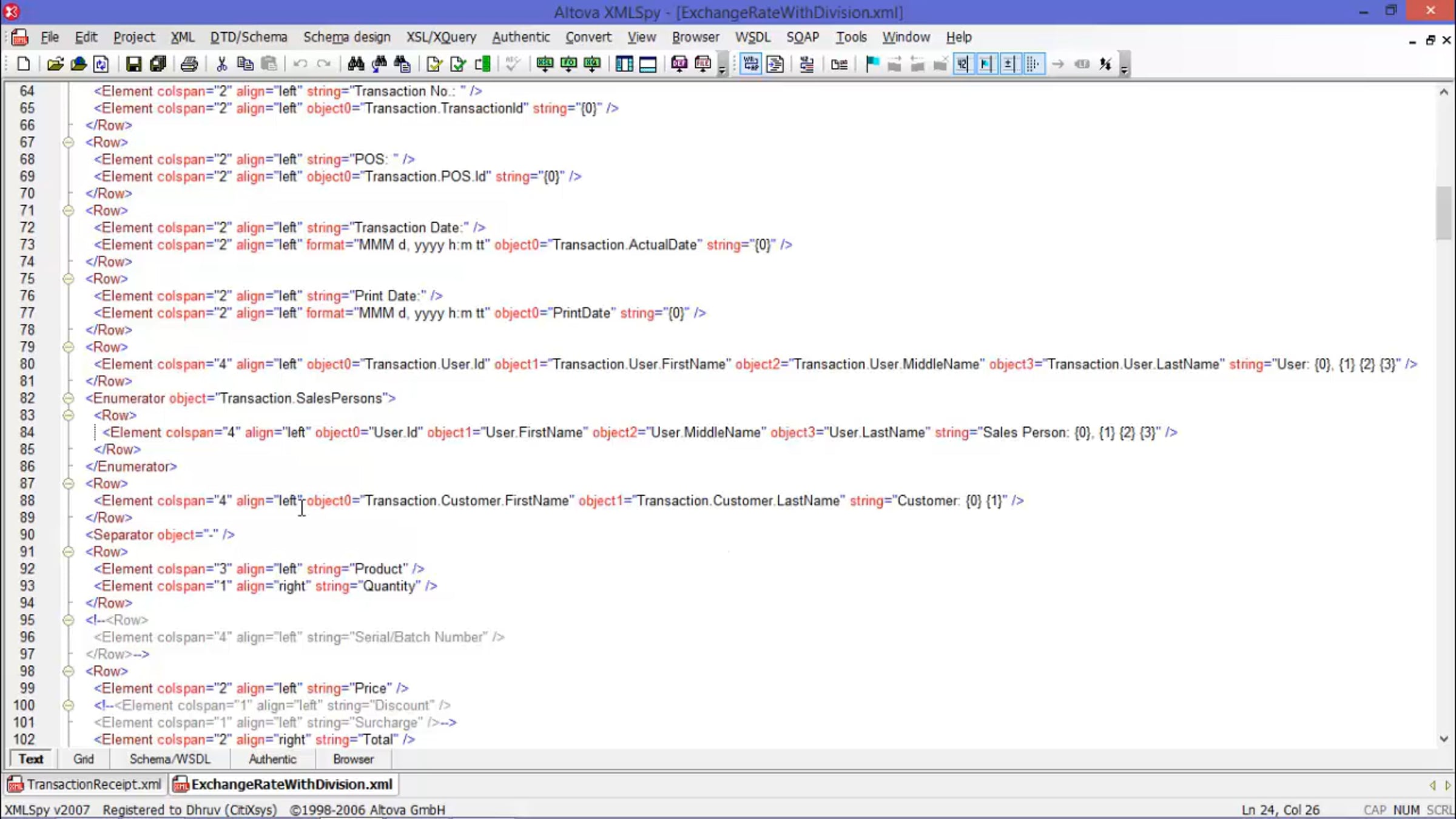Open the Browser view tab
The width and height of the screenshot is (1456, 819).
point(353,760)
